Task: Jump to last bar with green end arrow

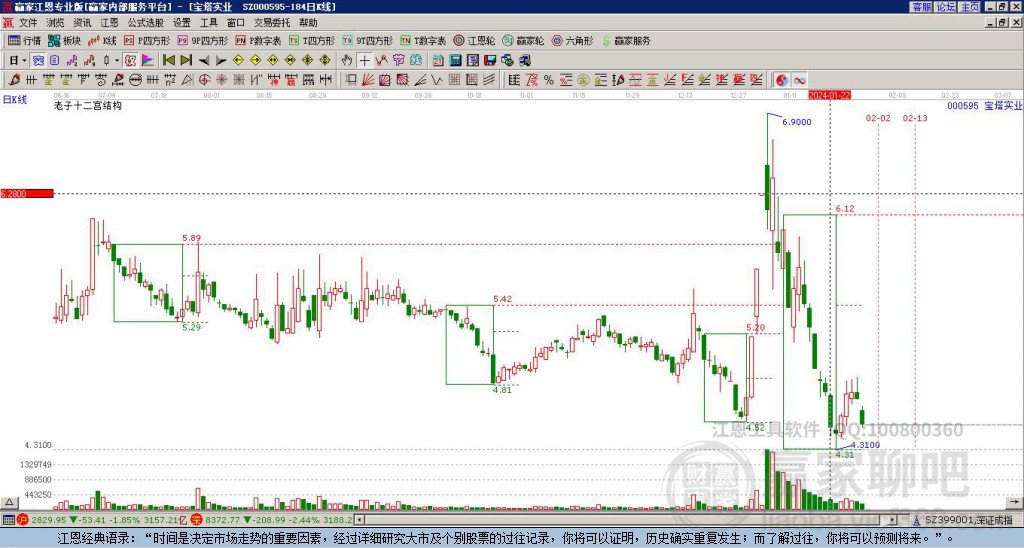Action: click(186, 61)
